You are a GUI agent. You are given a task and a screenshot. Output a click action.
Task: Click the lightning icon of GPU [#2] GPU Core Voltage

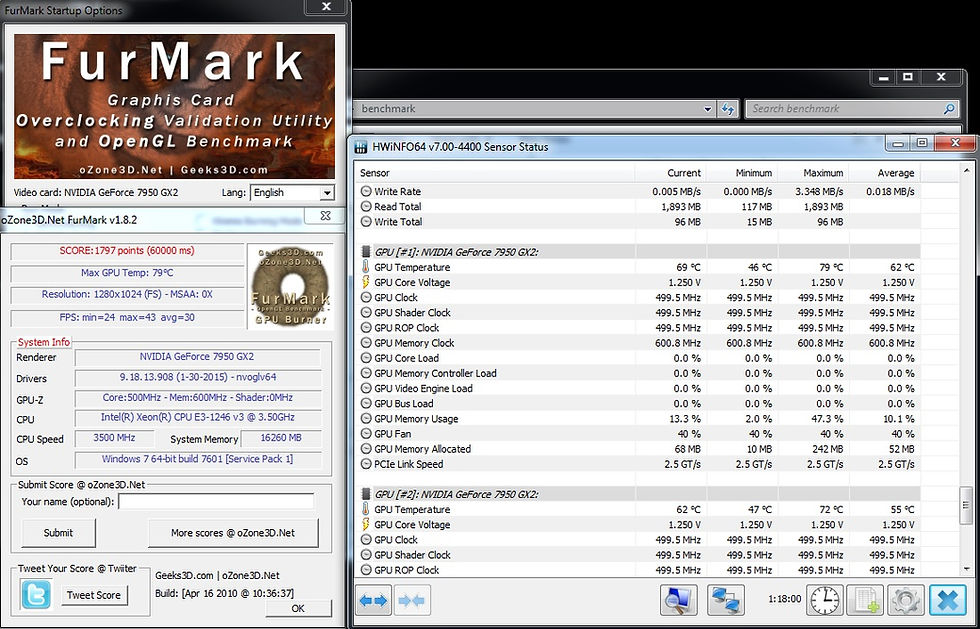click(x=366, y=524)
